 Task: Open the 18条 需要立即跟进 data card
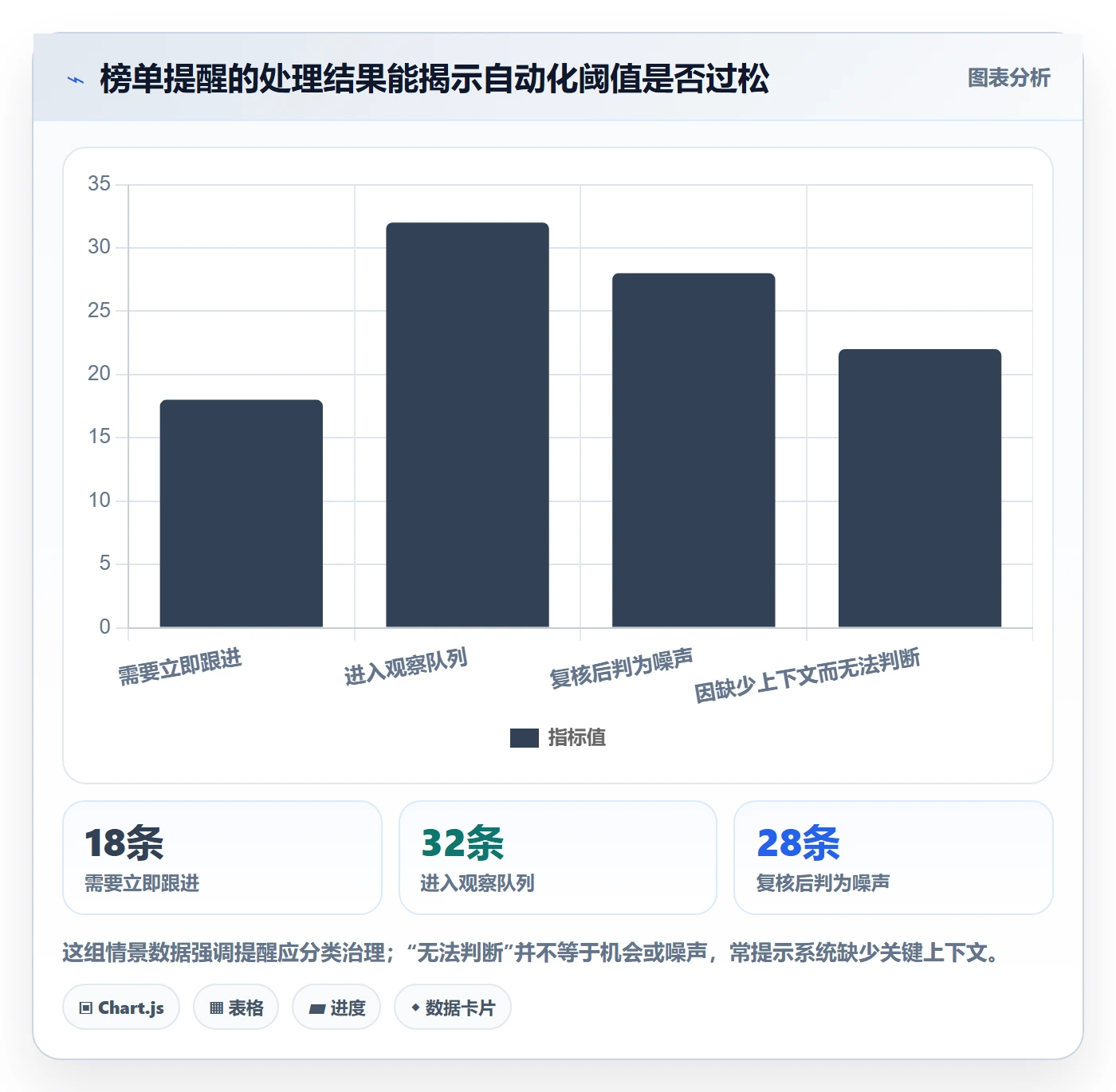tap(222, 858)
